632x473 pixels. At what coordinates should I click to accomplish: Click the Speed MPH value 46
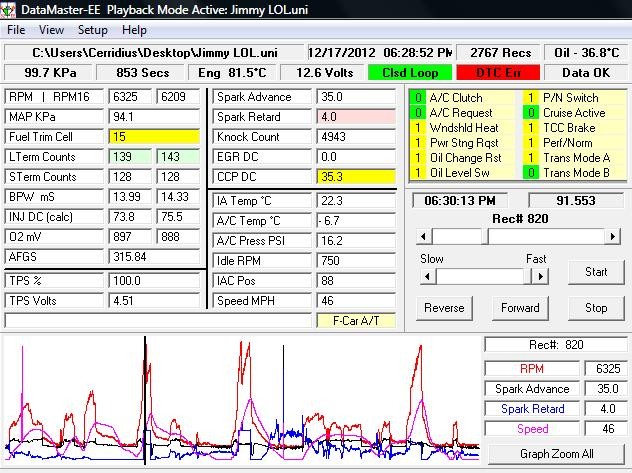pos(356,301)
